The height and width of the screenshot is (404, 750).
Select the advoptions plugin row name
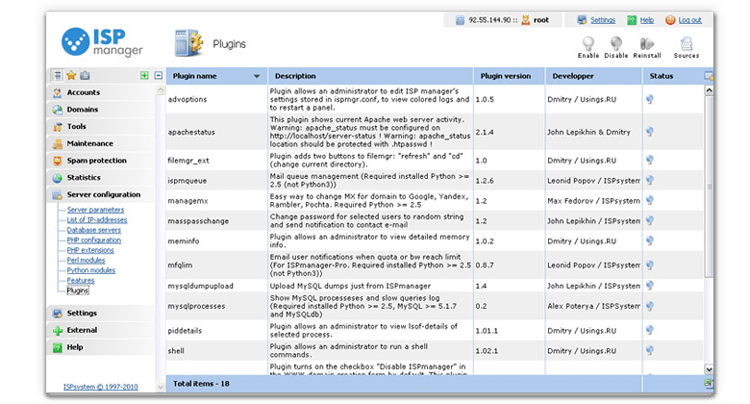coord(187,99)
